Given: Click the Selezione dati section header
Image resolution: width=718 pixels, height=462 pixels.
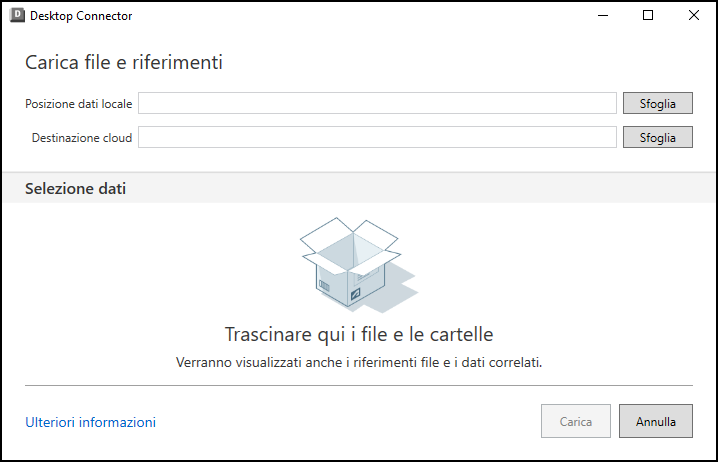Looking at the screenshot, I should point(76,188).
